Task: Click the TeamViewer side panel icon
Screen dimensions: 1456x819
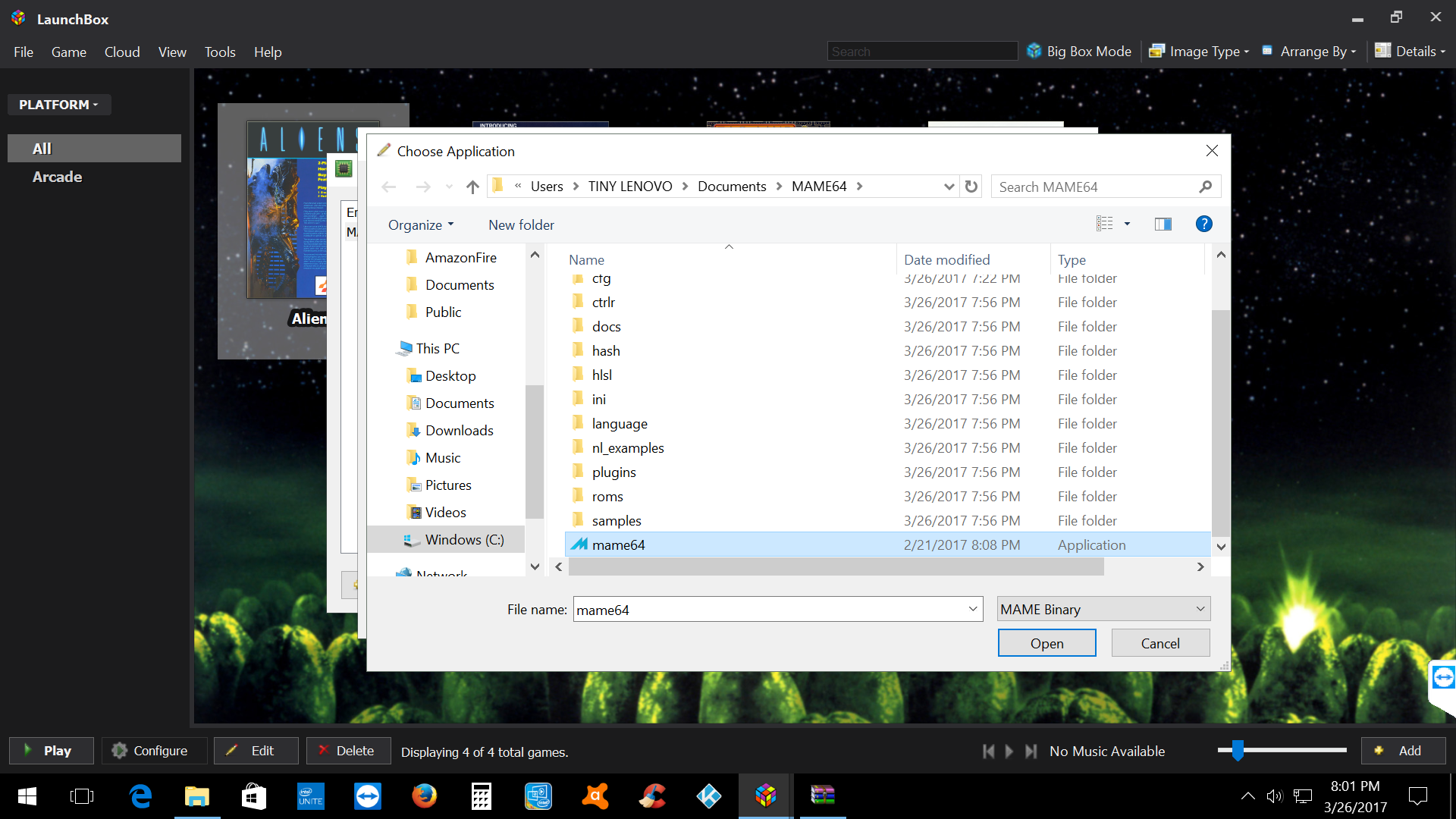Action: coord(1443,677)
